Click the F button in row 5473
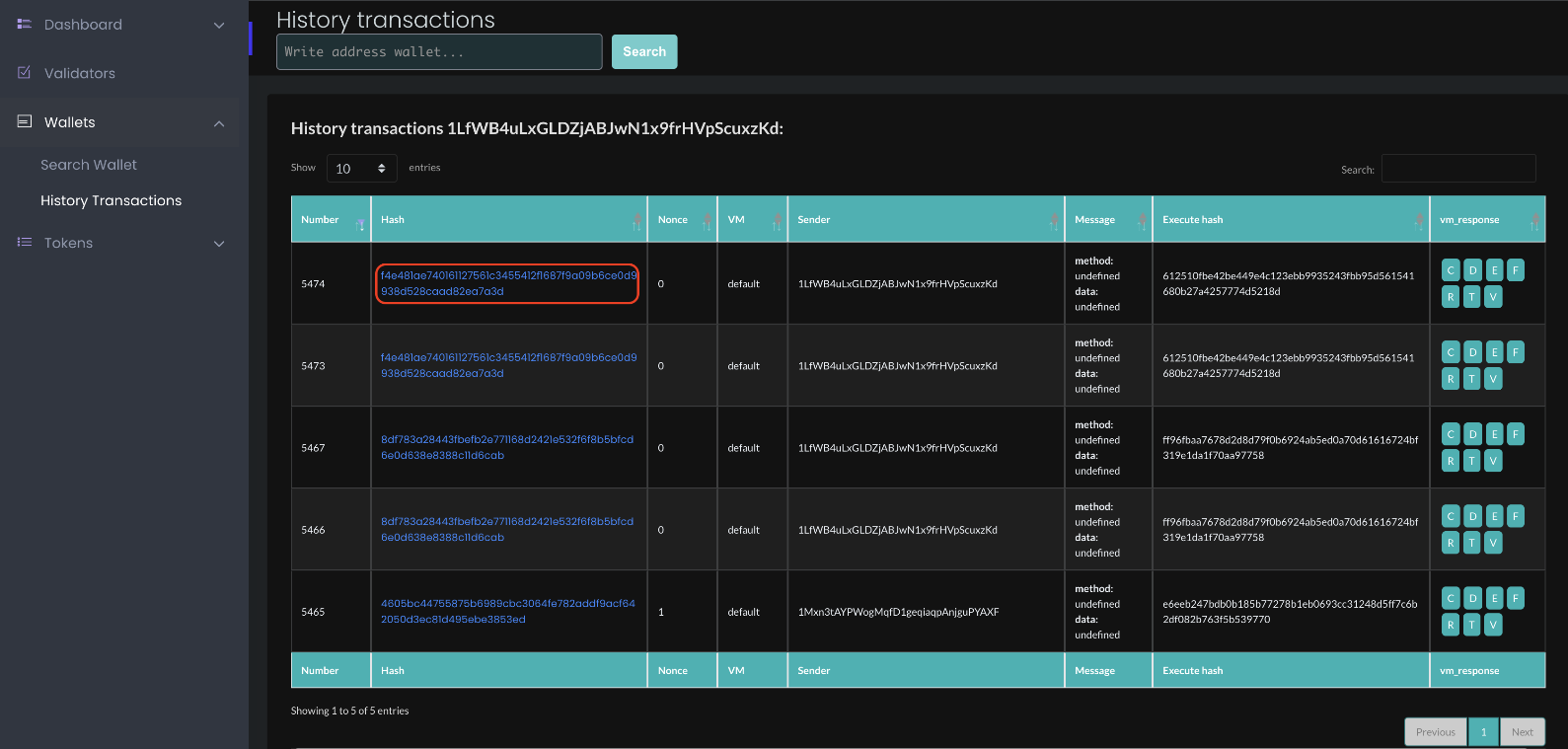Image resolution: width=1568 pixels, height=749 pixels. (1516, 352)
